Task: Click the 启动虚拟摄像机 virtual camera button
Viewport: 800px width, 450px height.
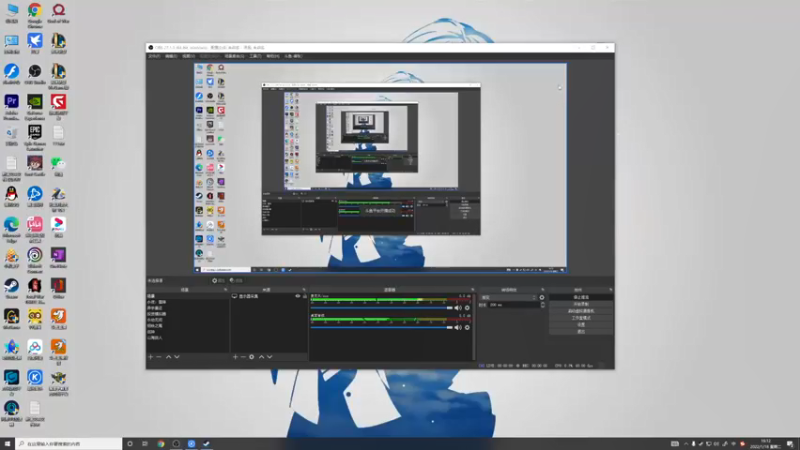Action: coord(581,311)
